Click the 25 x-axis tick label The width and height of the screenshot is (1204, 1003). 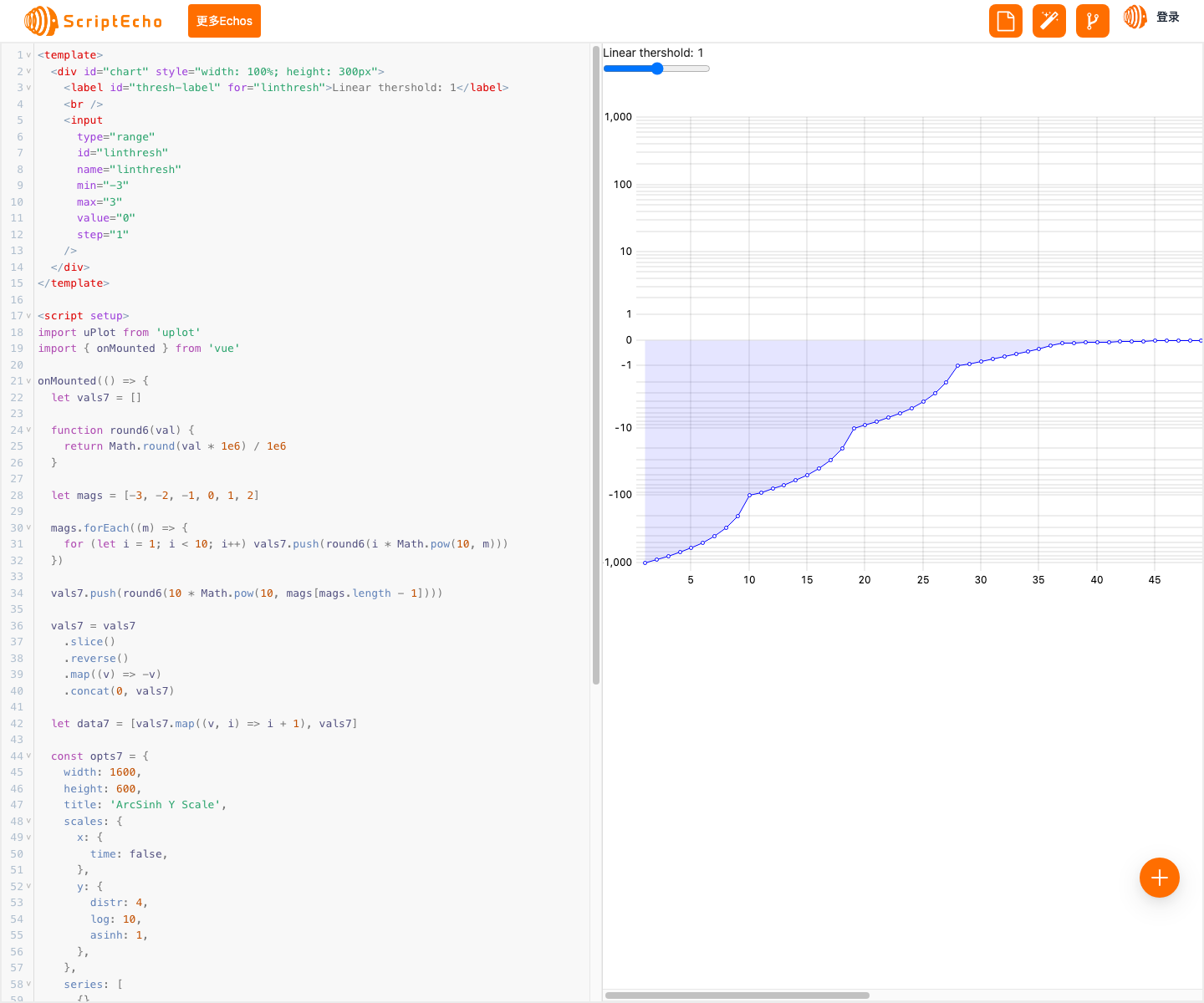tap(923, 579)
